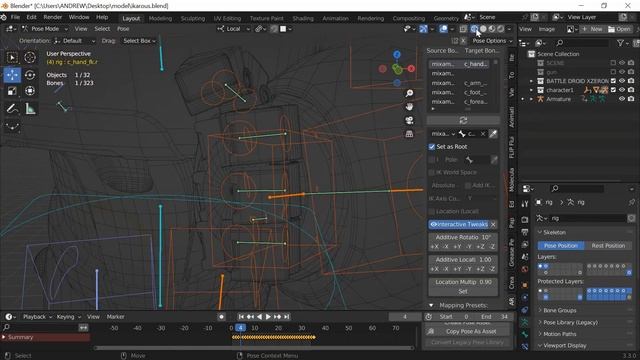The height and width of the screenshot is (360, 640).
Task: Select Rest Position radio option
Action: [608, 246]
